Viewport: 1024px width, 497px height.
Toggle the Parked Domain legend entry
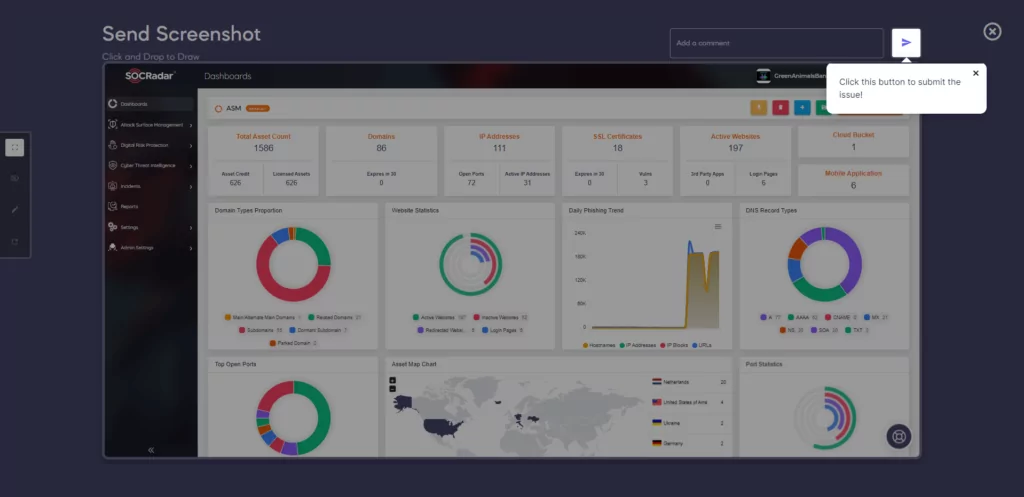[x=293, y=343]
